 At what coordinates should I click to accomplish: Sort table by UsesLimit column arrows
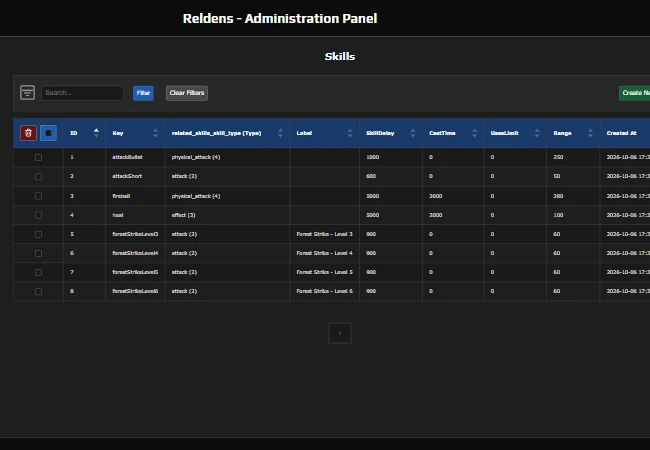click(x=537, y=133)
